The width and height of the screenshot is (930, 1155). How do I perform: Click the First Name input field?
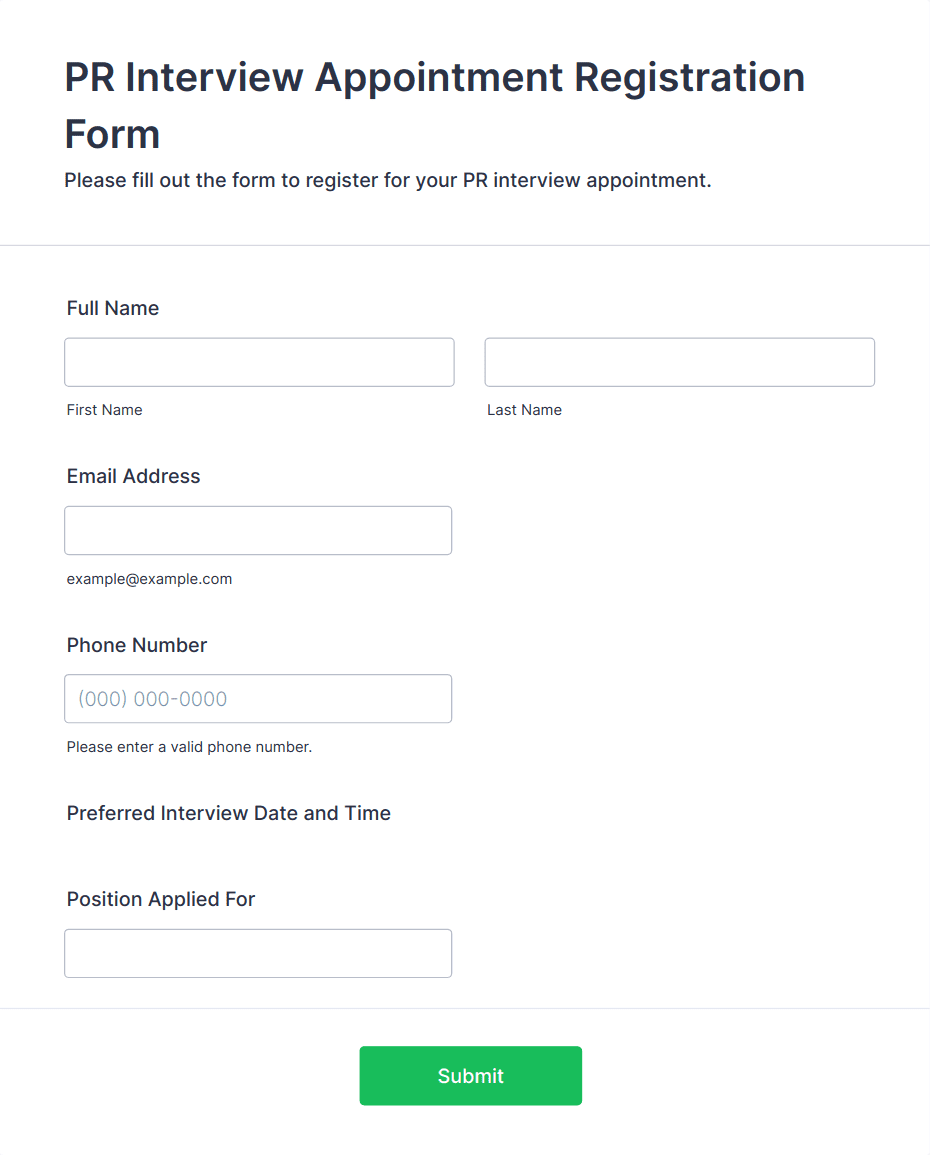pos(259,362)
